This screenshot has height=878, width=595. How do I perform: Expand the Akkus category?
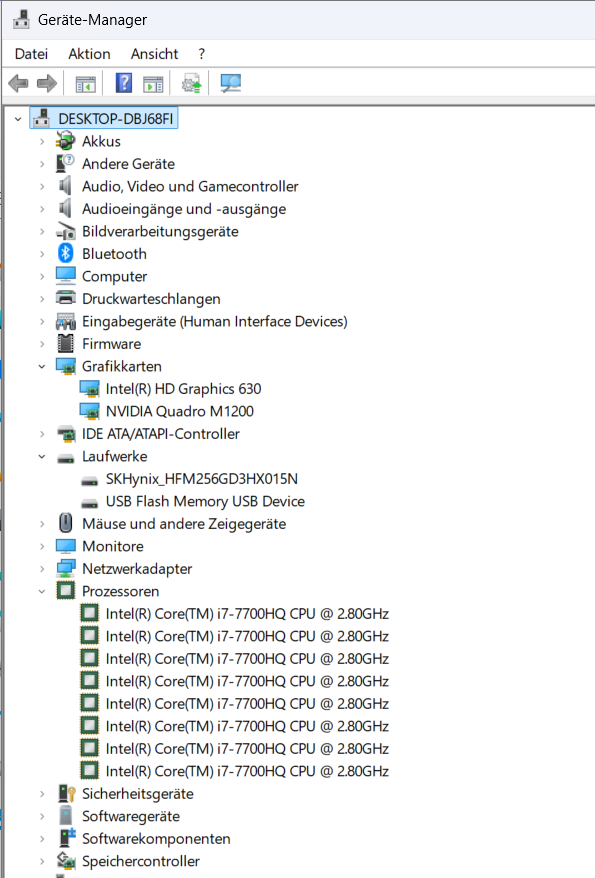(x=42, y=141)
